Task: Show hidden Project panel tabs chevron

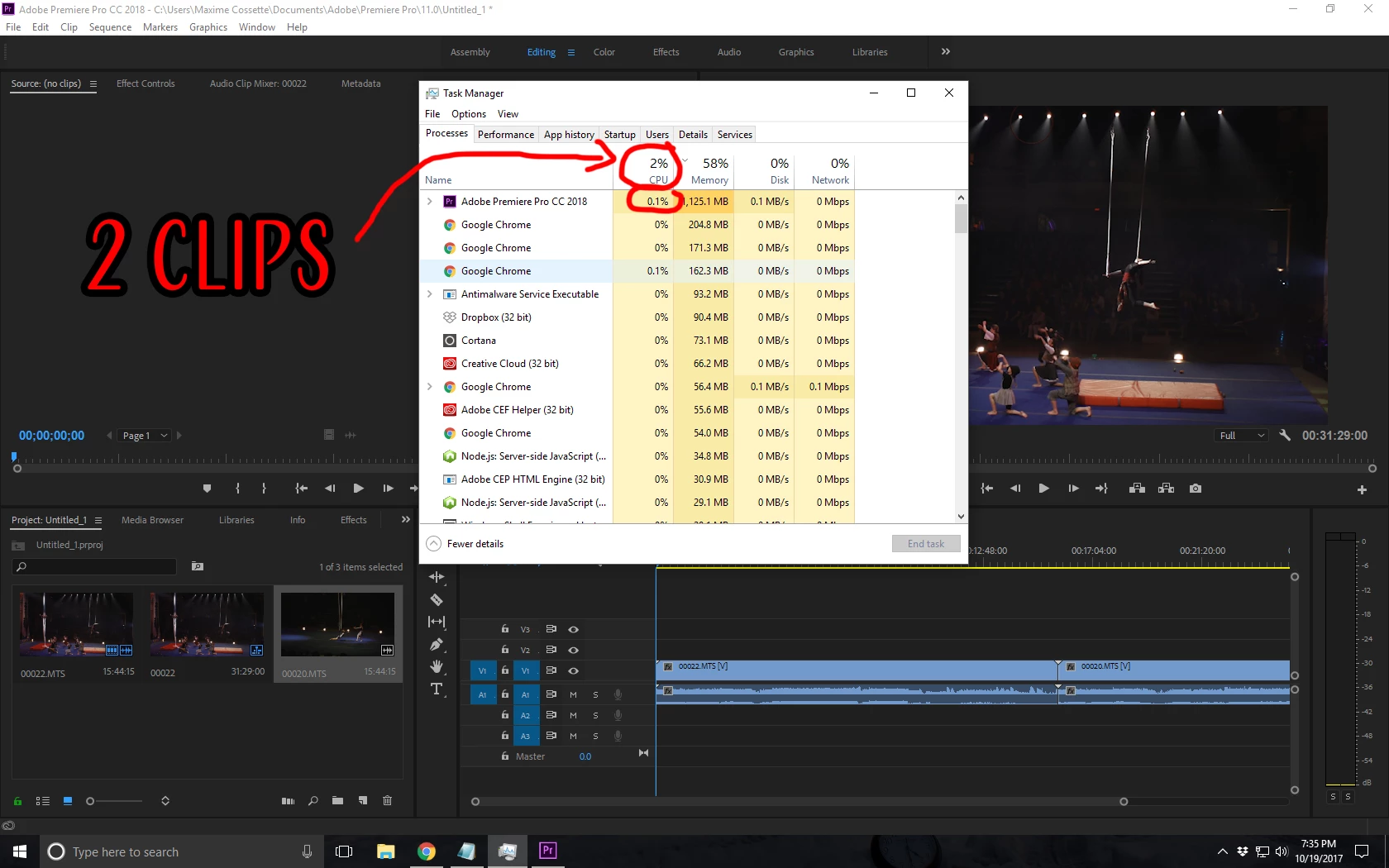Action: 405,520
